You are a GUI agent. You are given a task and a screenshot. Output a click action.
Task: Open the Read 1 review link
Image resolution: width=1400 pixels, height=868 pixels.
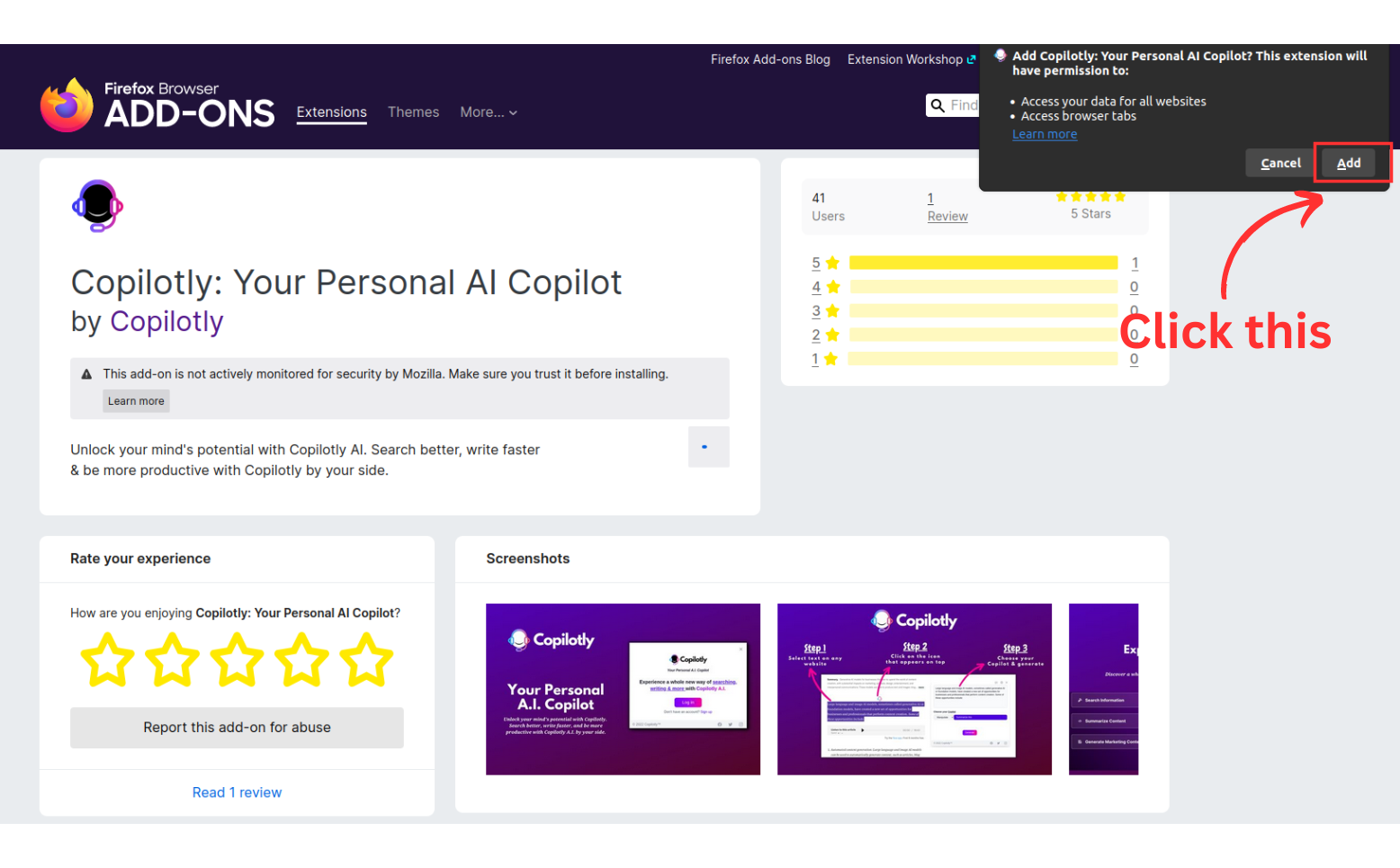coord(237,792)
